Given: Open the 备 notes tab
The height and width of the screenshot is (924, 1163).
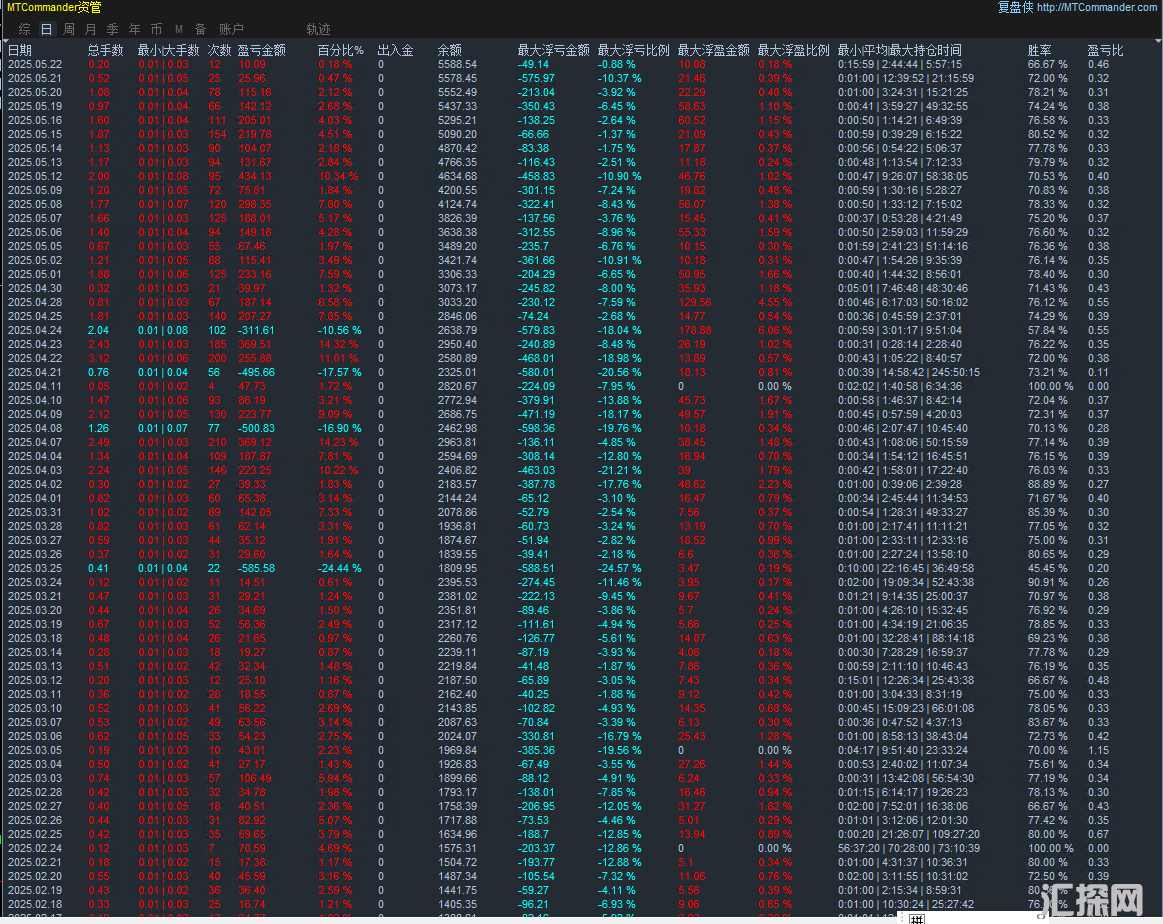Looking at the screenshot, I should pos(200,29).
